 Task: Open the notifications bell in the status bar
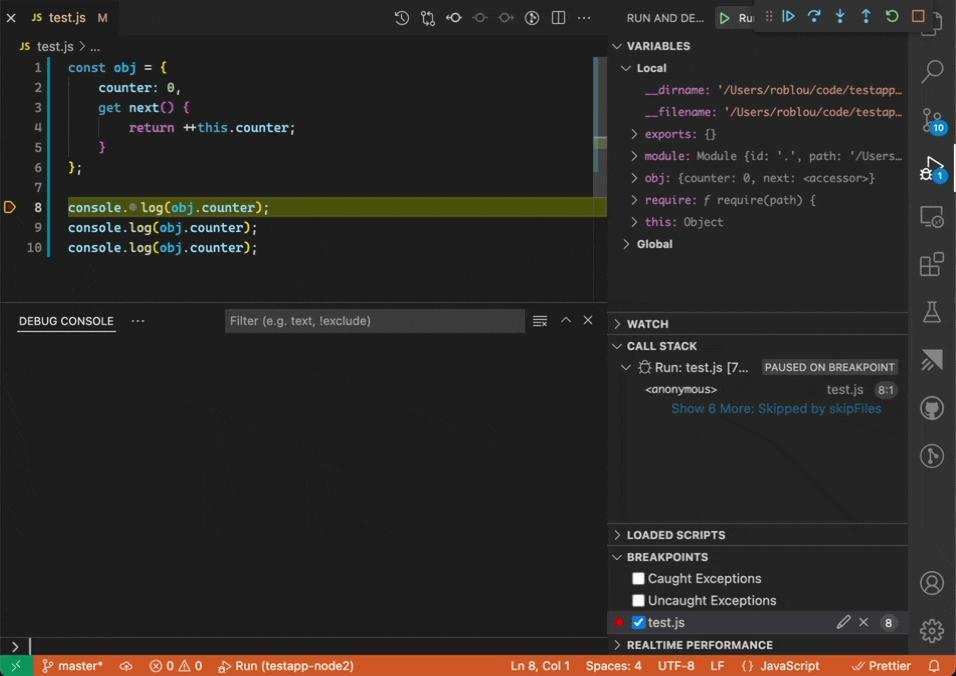pos(934,665)
